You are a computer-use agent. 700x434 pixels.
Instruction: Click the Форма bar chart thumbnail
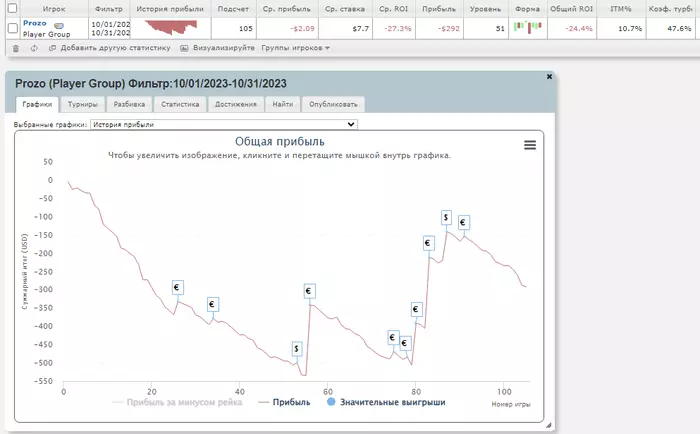click(x=527, y=27)
